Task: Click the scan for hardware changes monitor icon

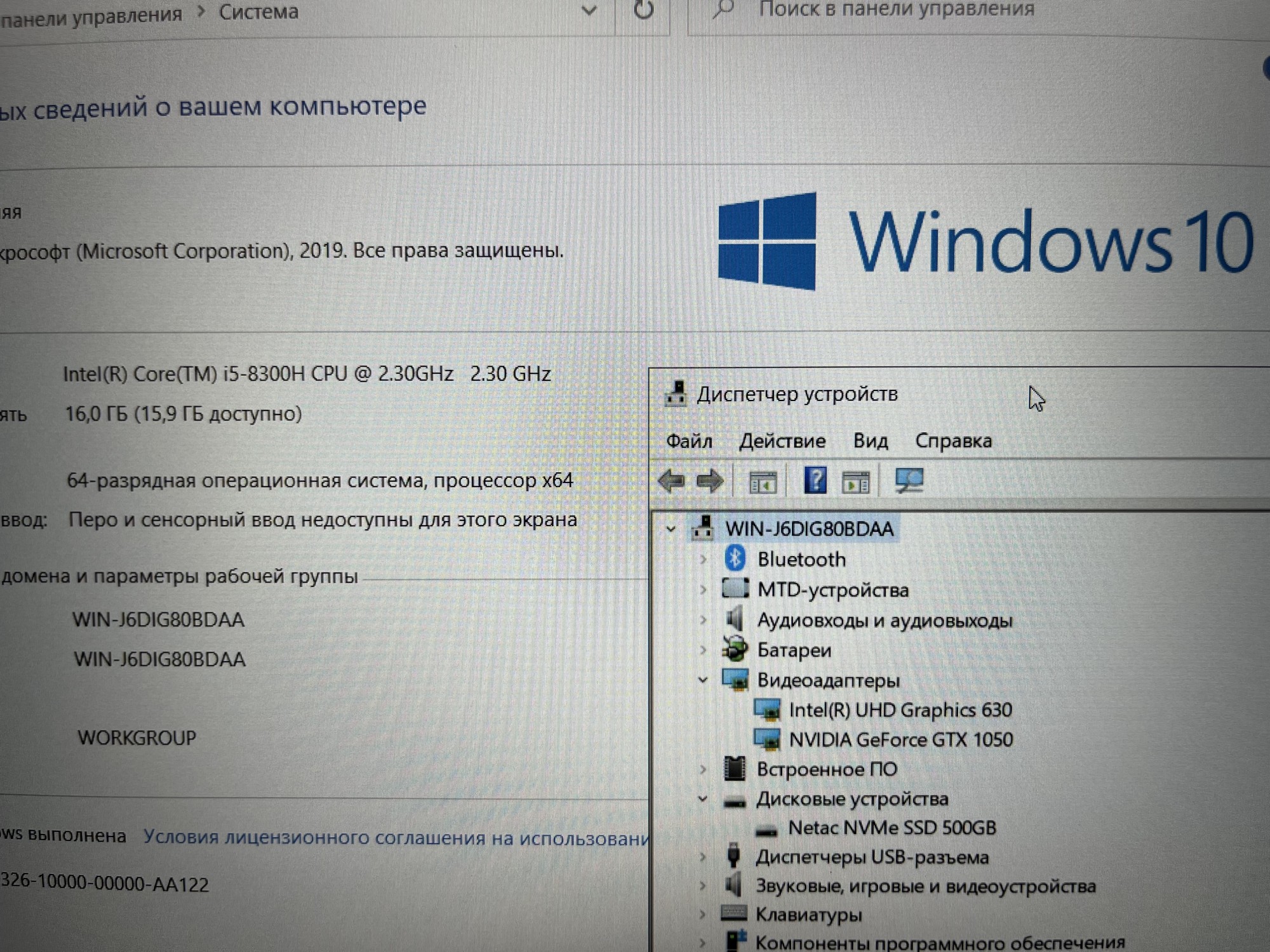Action: click(x=909, y=480)
